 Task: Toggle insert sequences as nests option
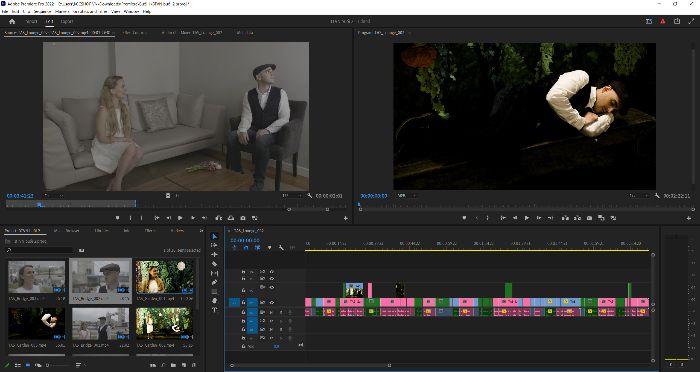click(234, 247)
